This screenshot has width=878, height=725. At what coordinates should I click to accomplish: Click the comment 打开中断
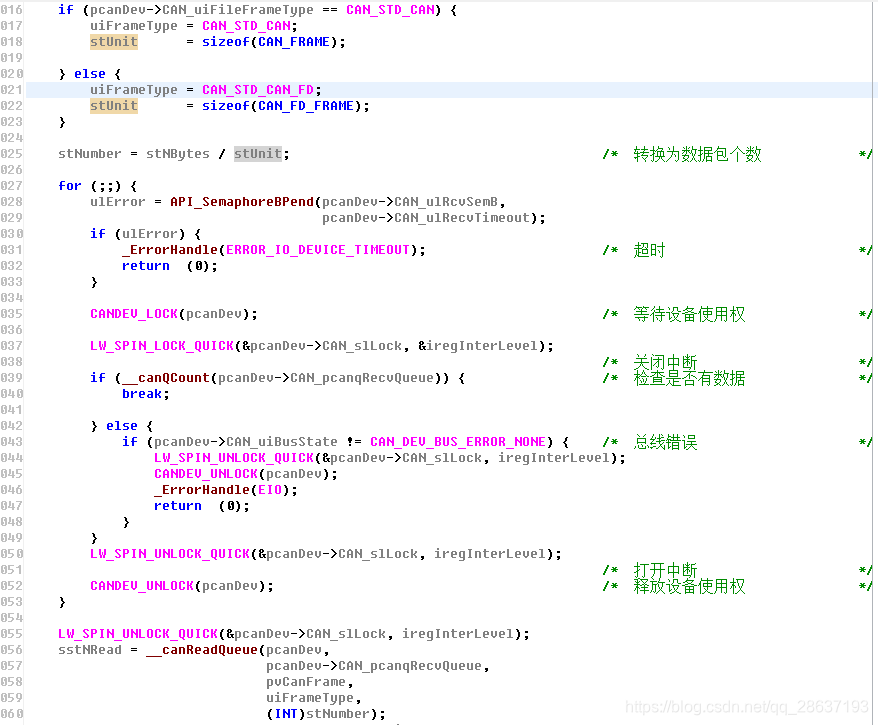tap(665, 570)
